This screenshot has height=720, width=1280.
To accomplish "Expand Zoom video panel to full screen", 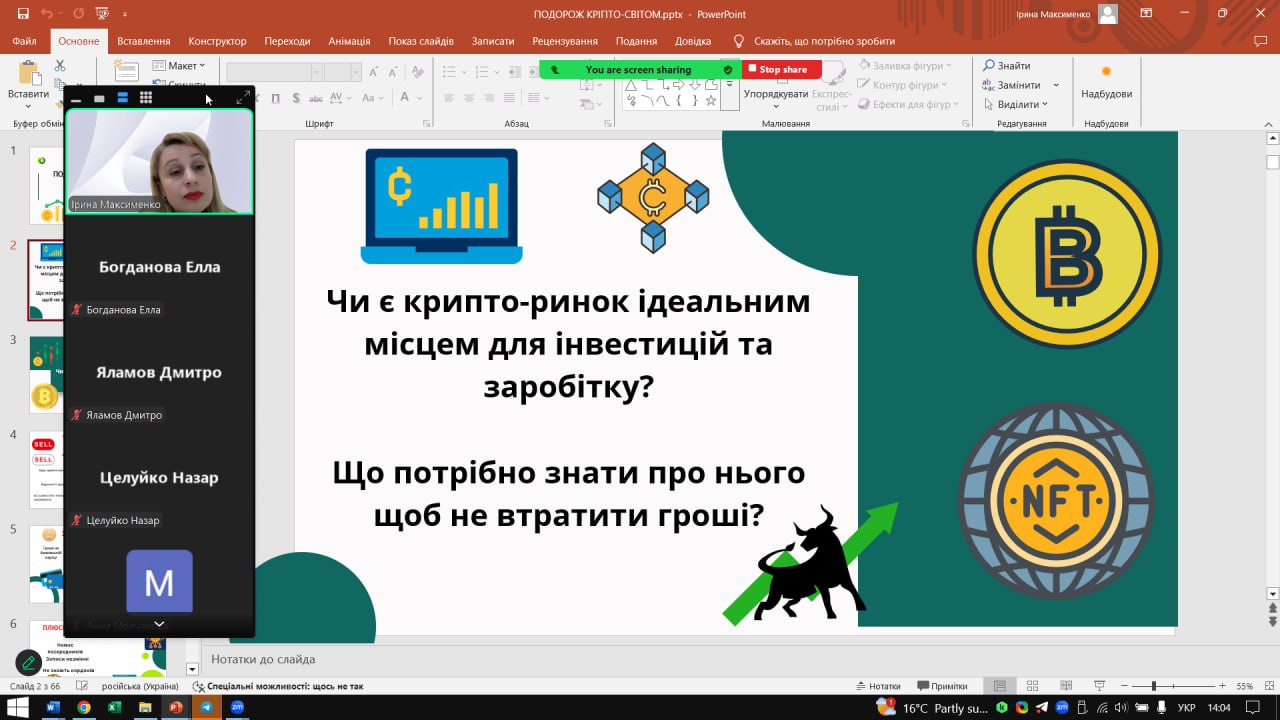I will 243,98.
